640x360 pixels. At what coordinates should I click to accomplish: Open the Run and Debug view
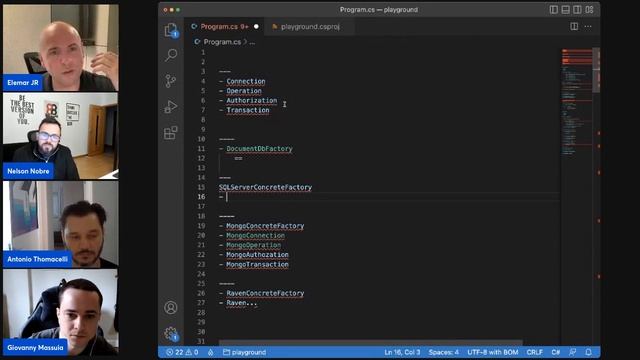point(171,107)
